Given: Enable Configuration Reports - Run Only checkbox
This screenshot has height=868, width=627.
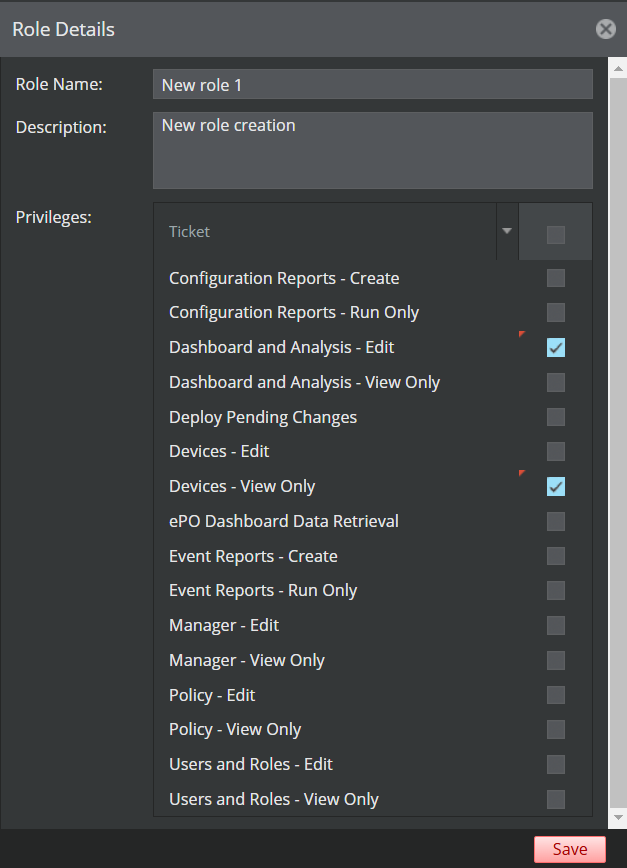Looking at the screenshot, I should click(556, 313).
